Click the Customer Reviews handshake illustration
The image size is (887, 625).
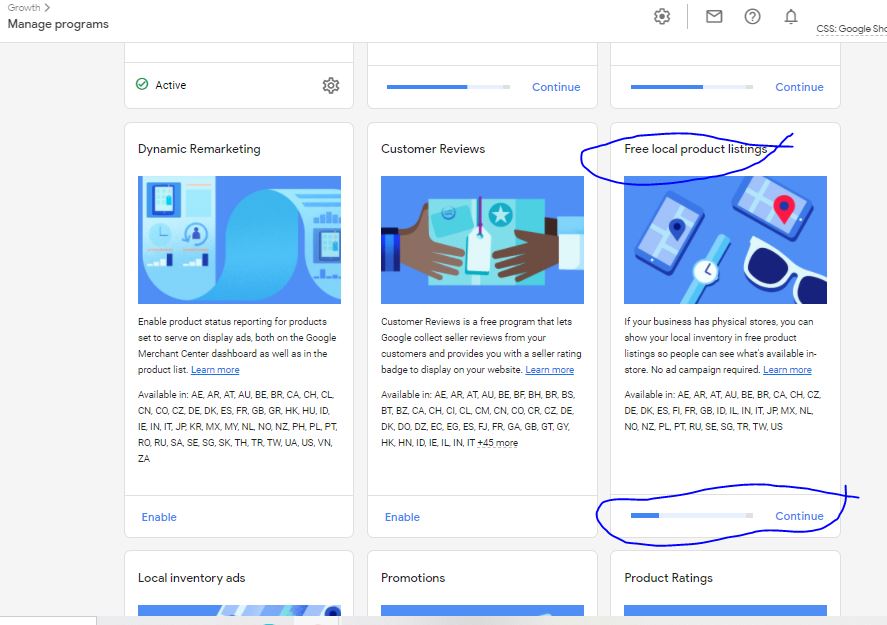coord(482,240)
